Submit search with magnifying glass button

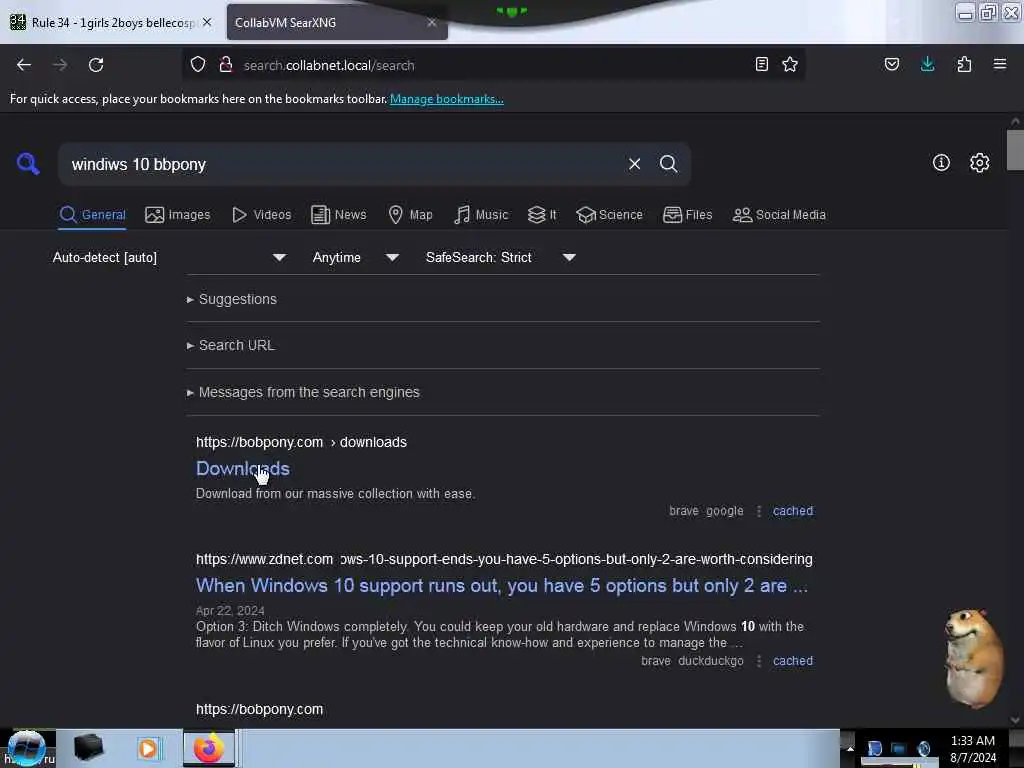[668, 164]
